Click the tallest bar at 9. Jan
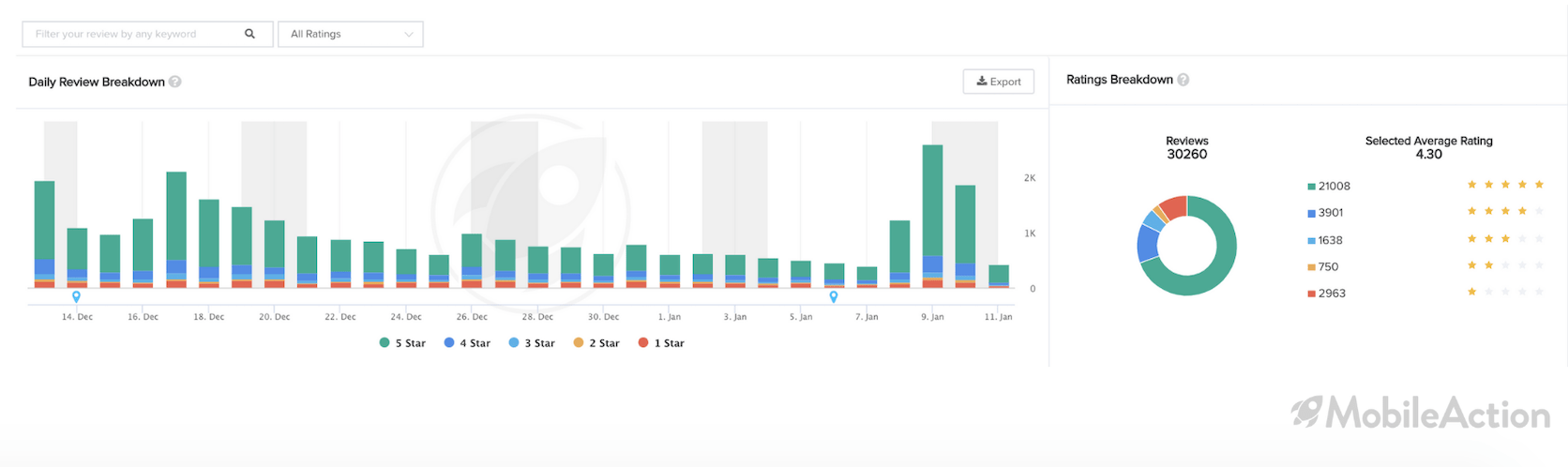1568x467 pixels. click(x=932, y=216)
